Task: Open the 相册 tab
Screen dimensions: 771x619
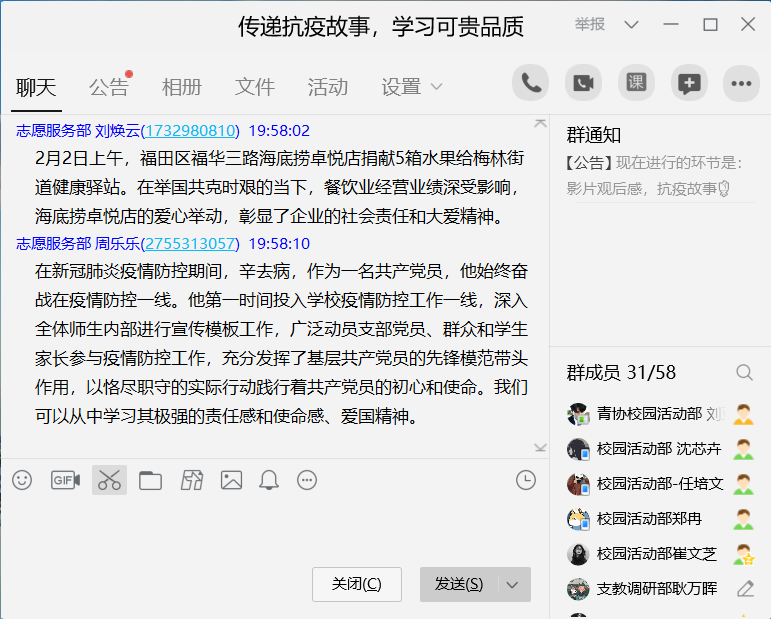Action: point(181,87)
